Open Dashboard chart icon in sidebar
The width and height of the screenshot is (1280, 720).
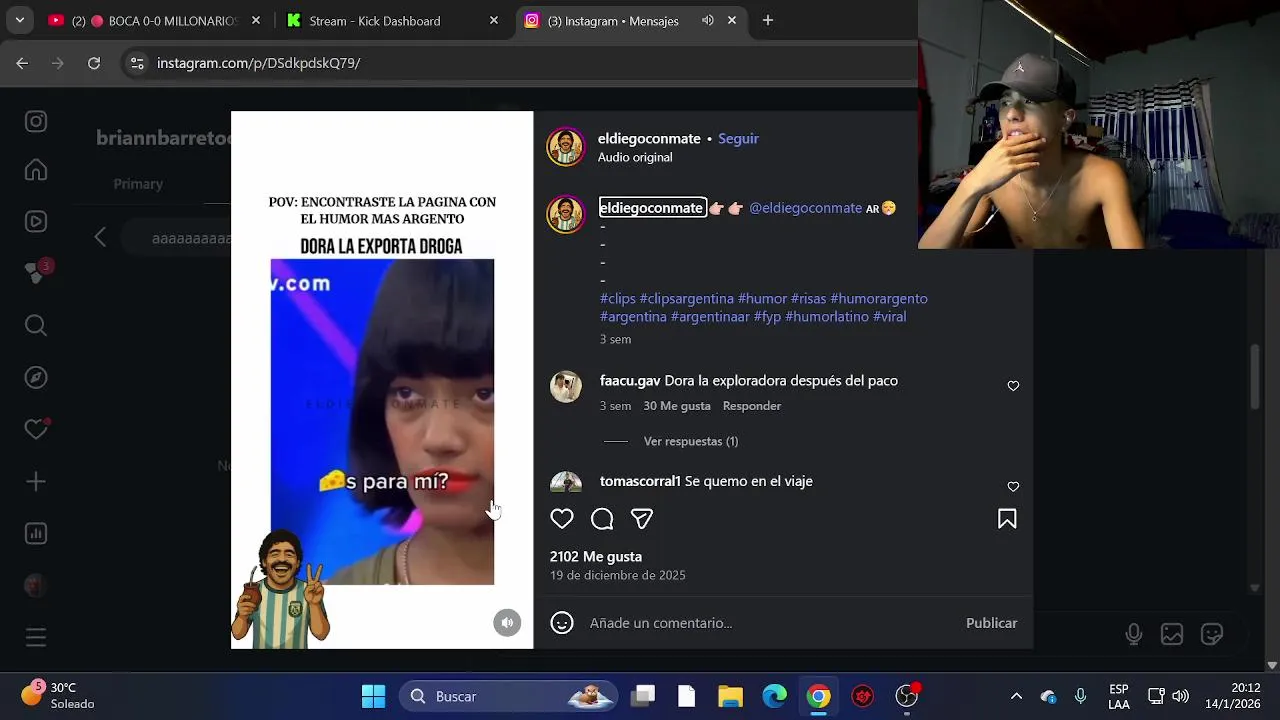[x=36, y=533]
